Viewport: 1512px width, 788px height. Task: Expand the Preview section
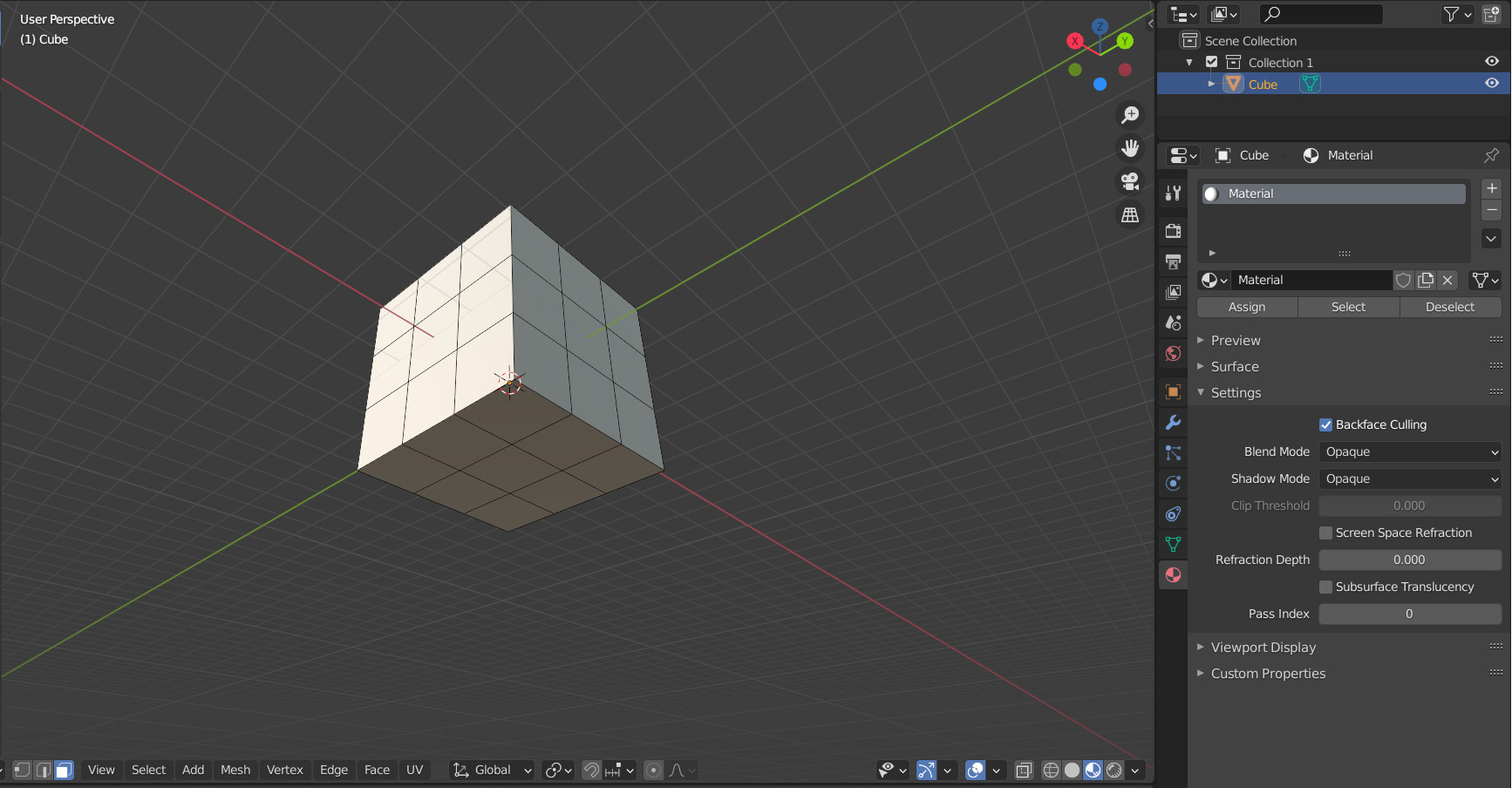pyautogui.click(x=1235, y=340)
